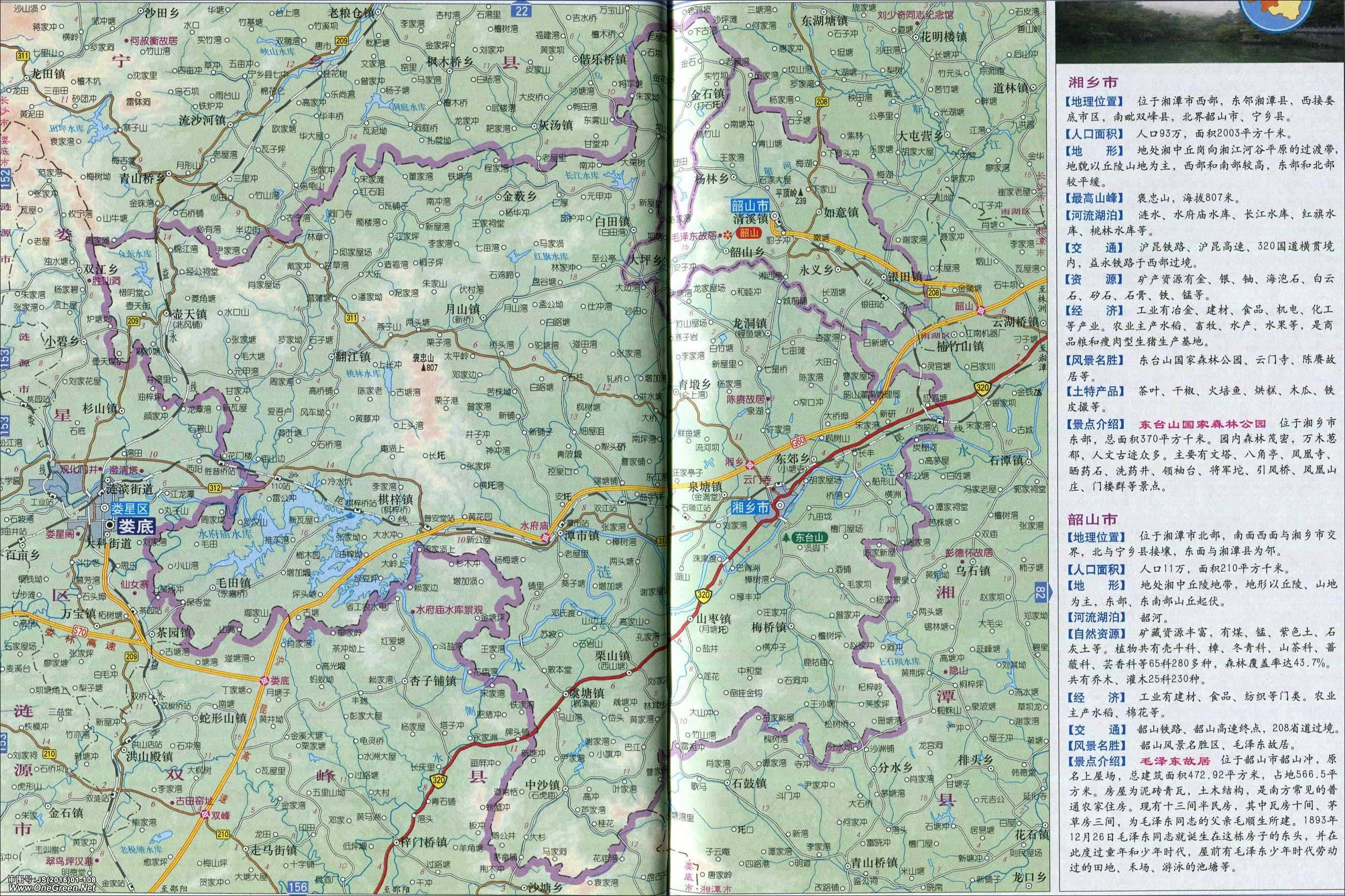Click the page number 22 marker at top
The height and width of the screenshot is (896, 1345).
(x=521, y=10)
